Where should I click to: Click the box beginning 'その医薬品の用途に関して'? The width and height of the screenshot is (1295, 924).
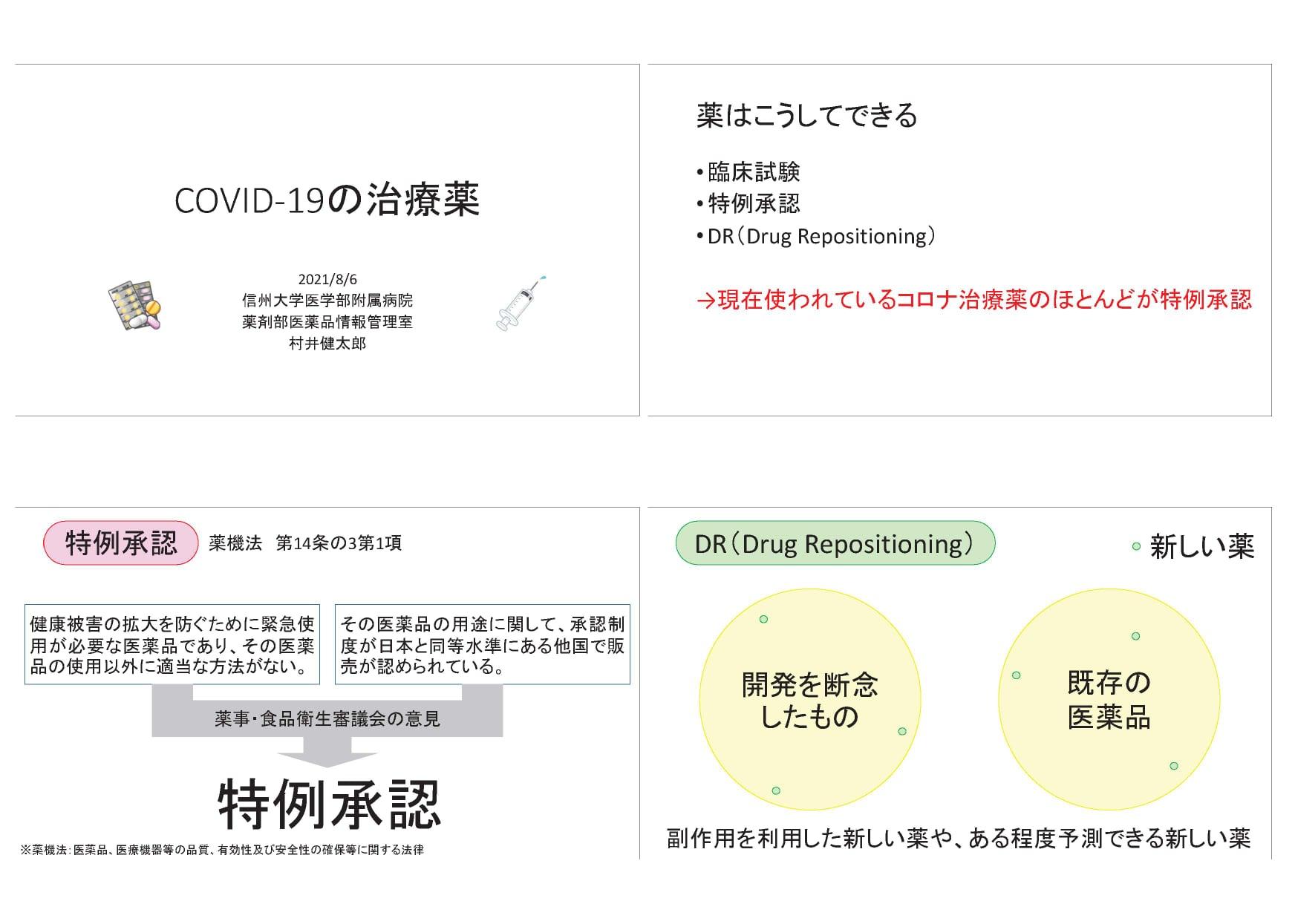tap(483, 644)
